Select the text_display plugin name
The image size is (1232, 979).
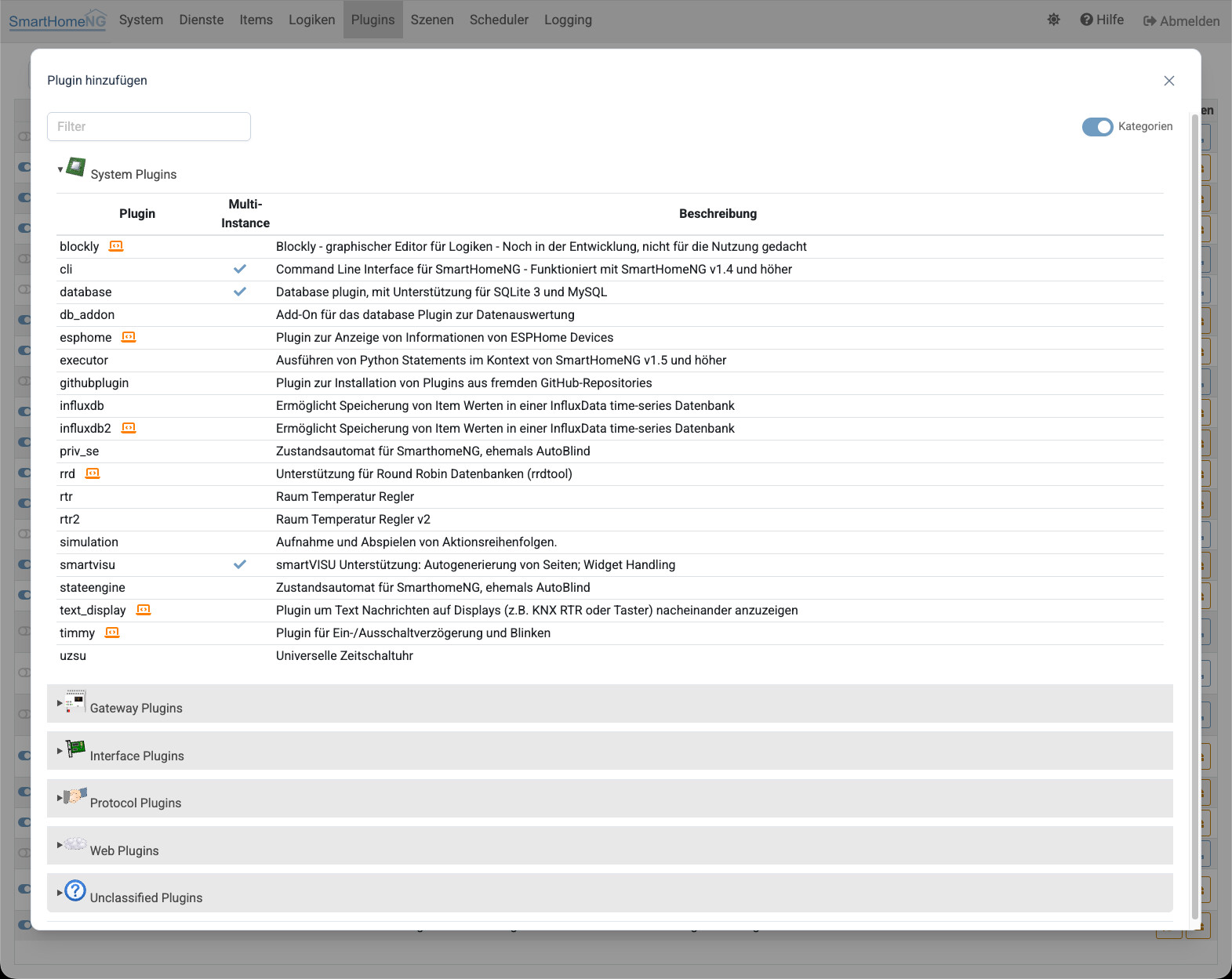point(93,610)
